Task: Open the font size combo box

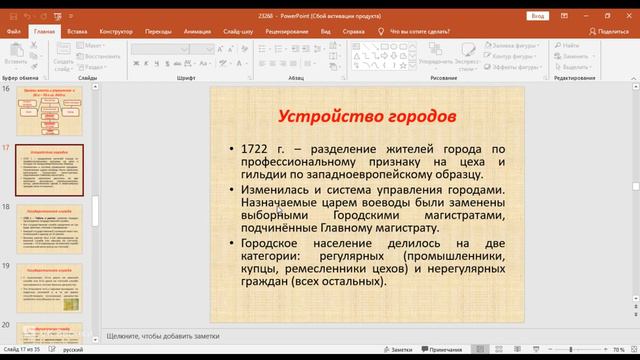Action: click(x=202, y=49)
